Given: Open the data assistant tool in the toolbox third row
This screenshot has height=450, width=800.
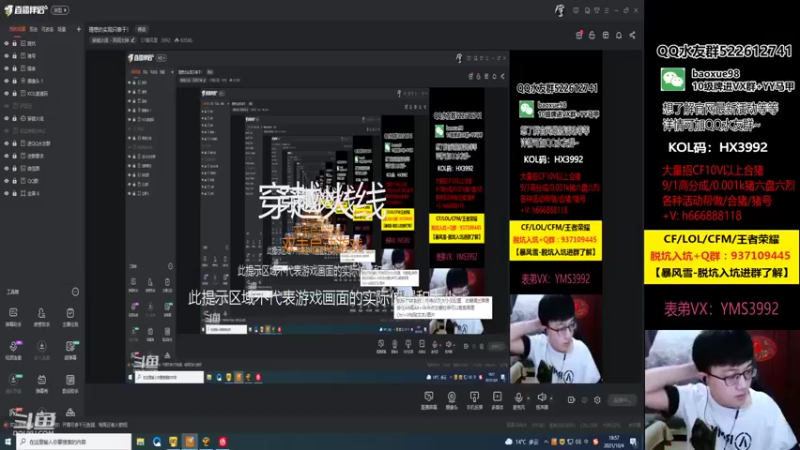Looking at the screenshot, I should click(70, 383).
